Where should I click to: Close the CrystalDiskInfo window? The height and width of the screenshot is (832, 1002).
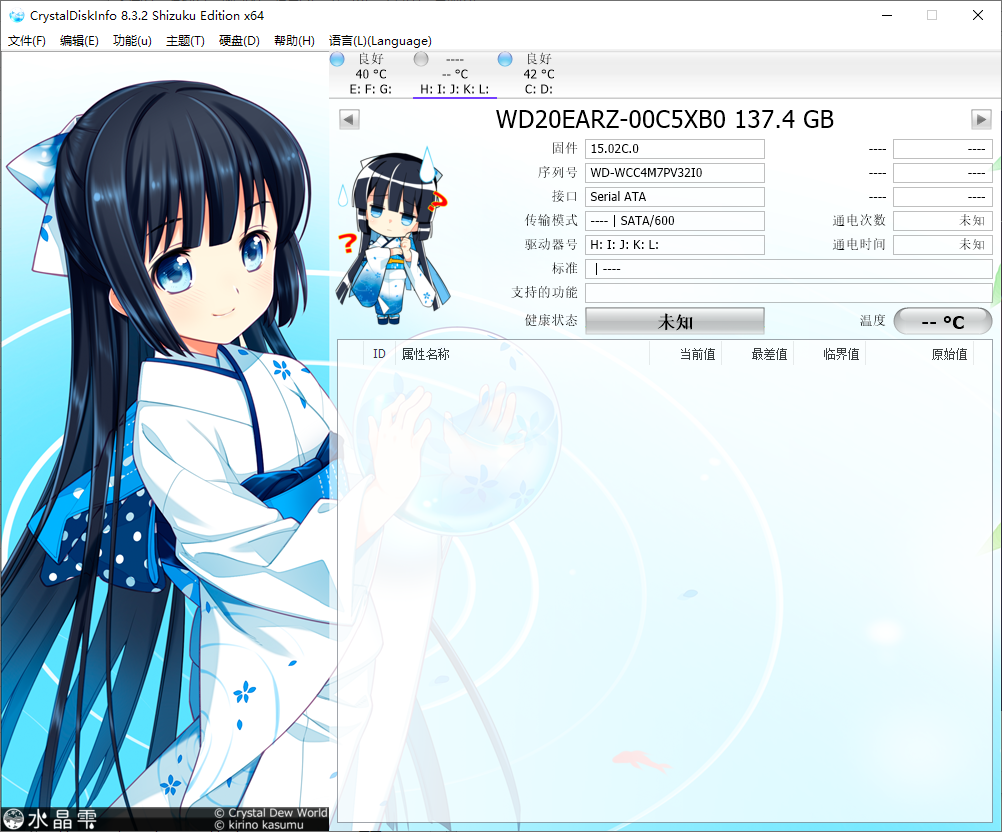pyautogui.click(x=978, y=15)
